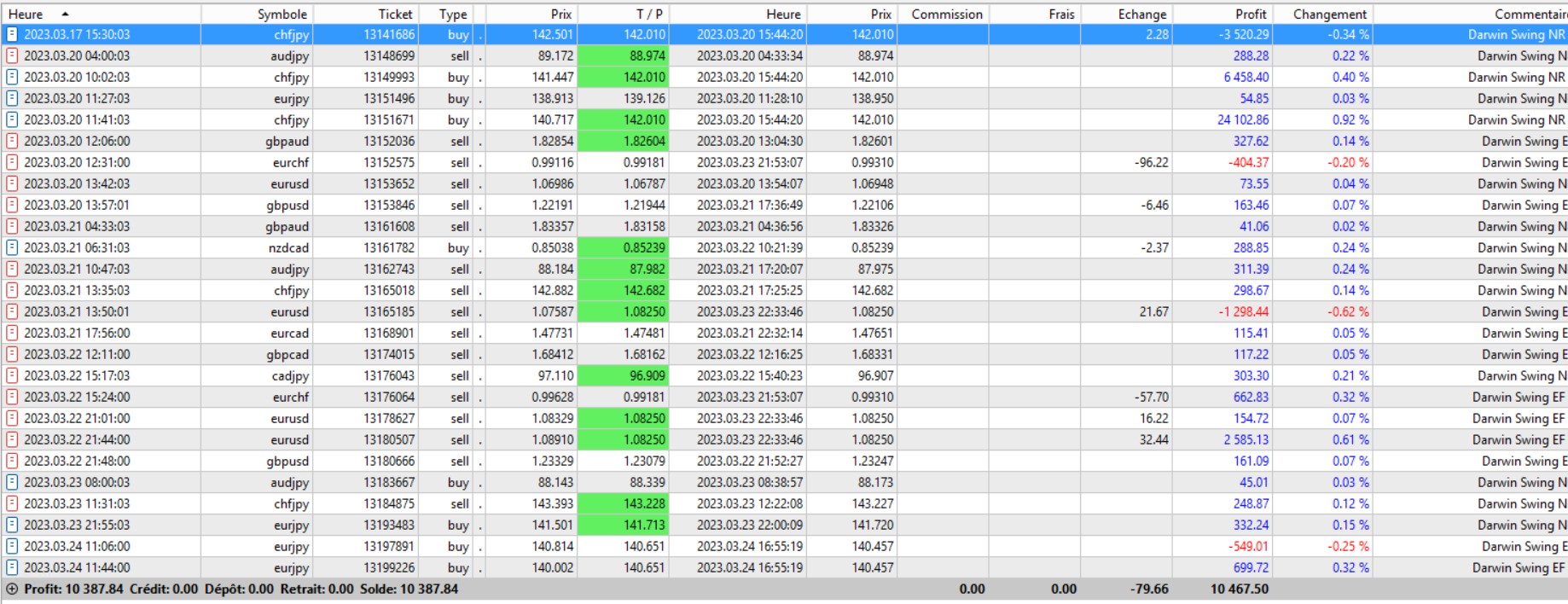The image size is (1568, 604).
Task: Click the Solde: 10 387.84 summary text
Action: [x=409, y=589]
